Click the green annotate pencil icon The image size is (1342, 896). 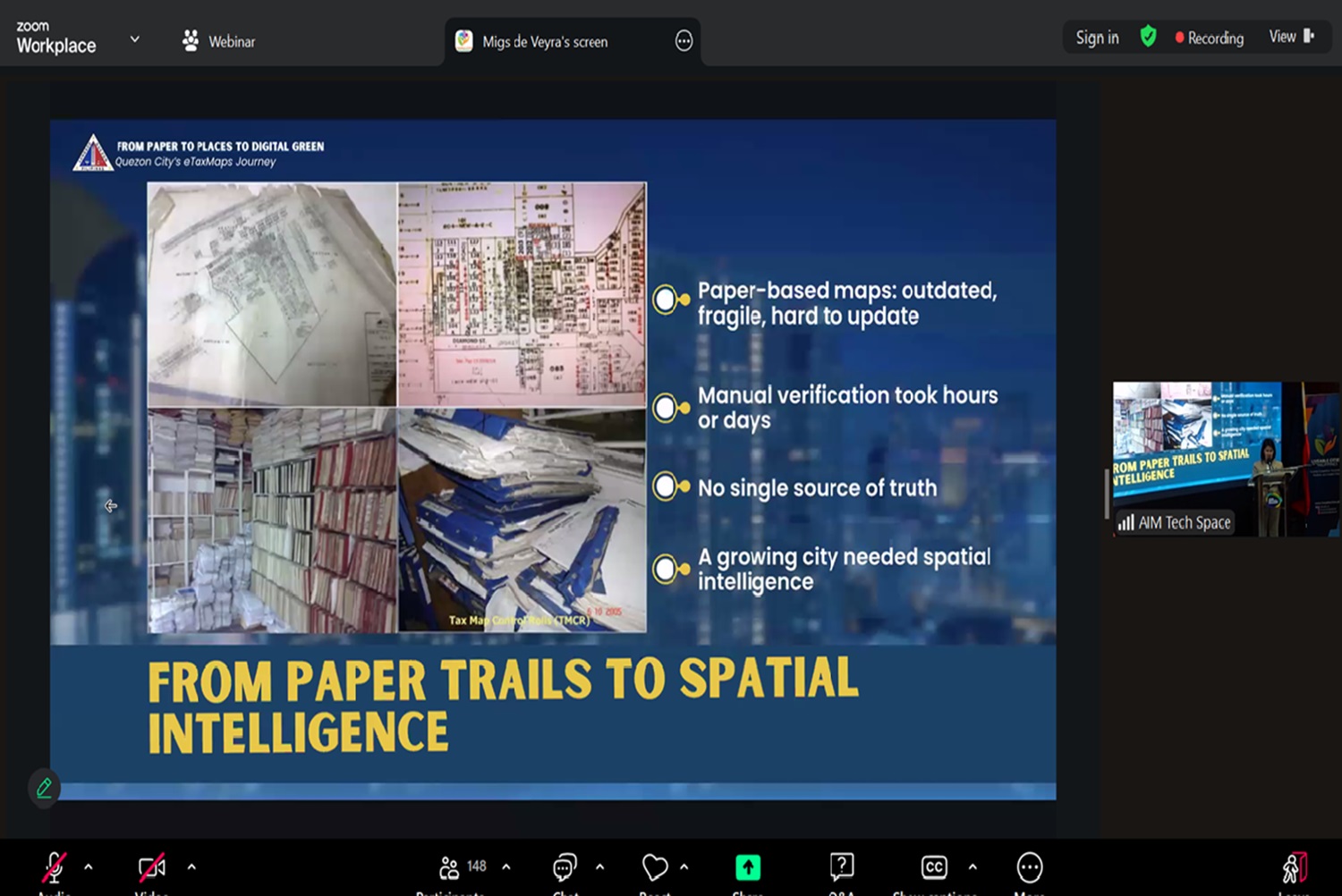point(44,788)
